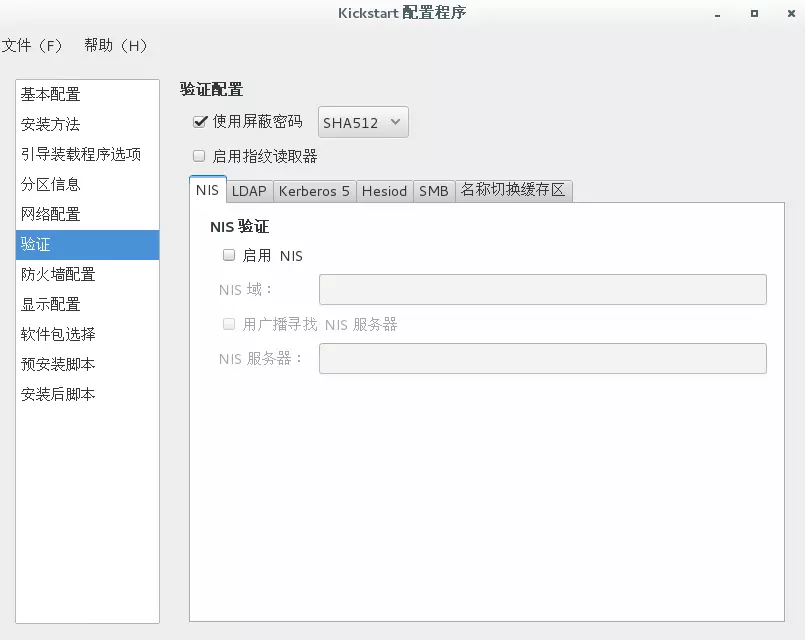Switch to the LDAP tab
The height and width of the screenshot is (640, 805).
pyautogui.click(x=250, y=191)
